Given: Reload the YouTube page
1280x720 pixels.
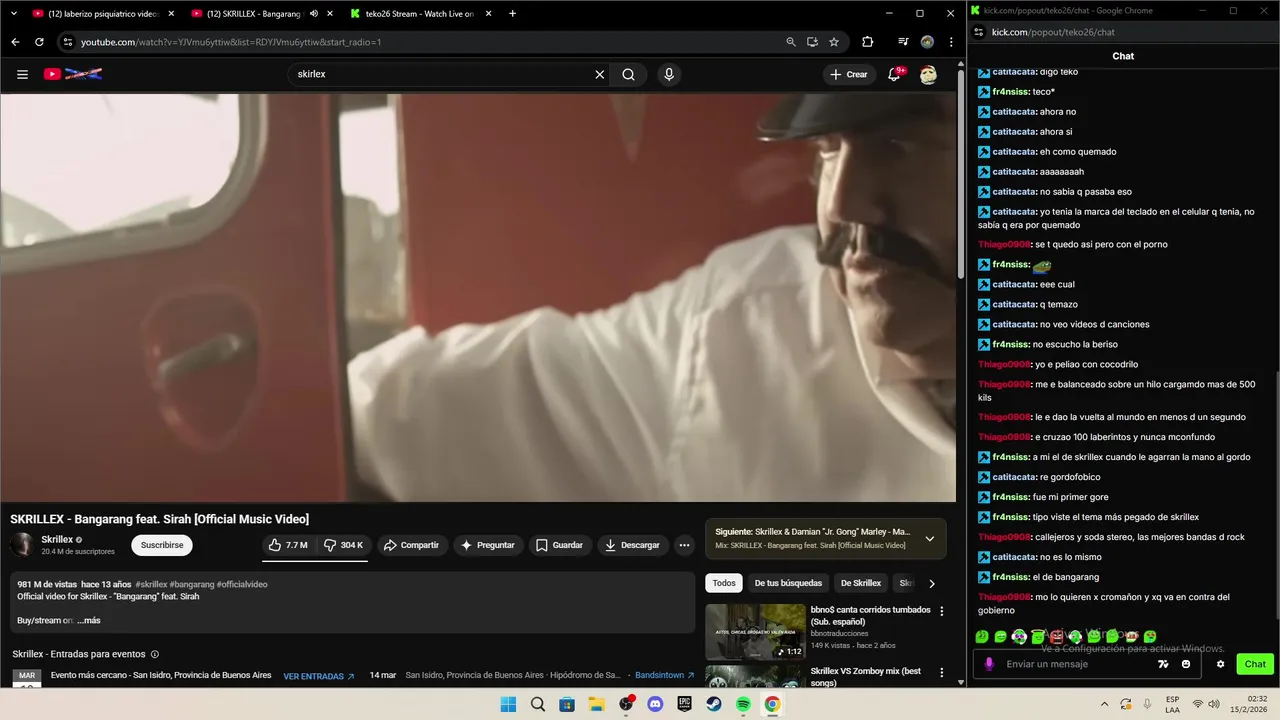Looking at the screenshot, I should pyautogui.click(x=39, y=42).
